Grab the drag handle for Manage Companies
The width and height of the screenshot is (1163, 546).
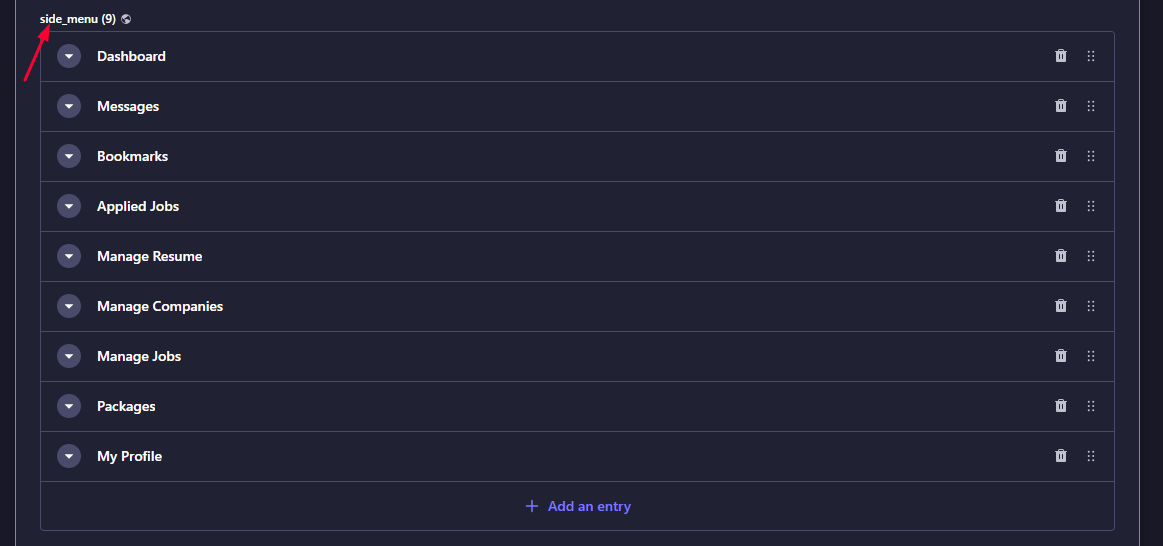pos(1090,306)
